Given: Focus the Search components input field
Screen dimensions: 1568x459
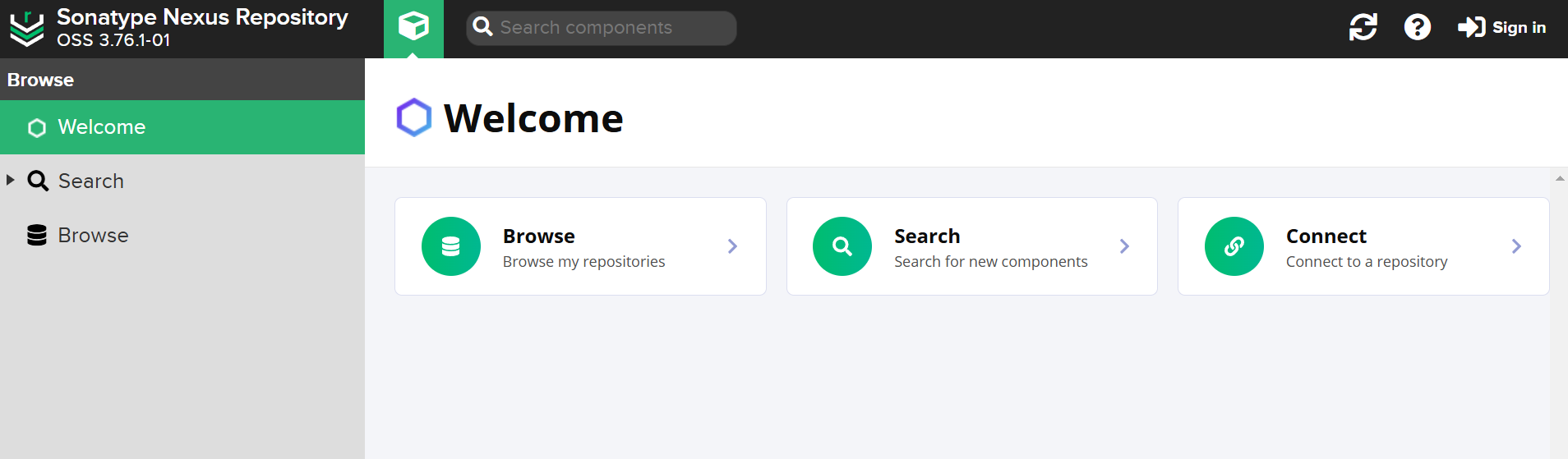Looking at the screenshot, I should 602,28.
